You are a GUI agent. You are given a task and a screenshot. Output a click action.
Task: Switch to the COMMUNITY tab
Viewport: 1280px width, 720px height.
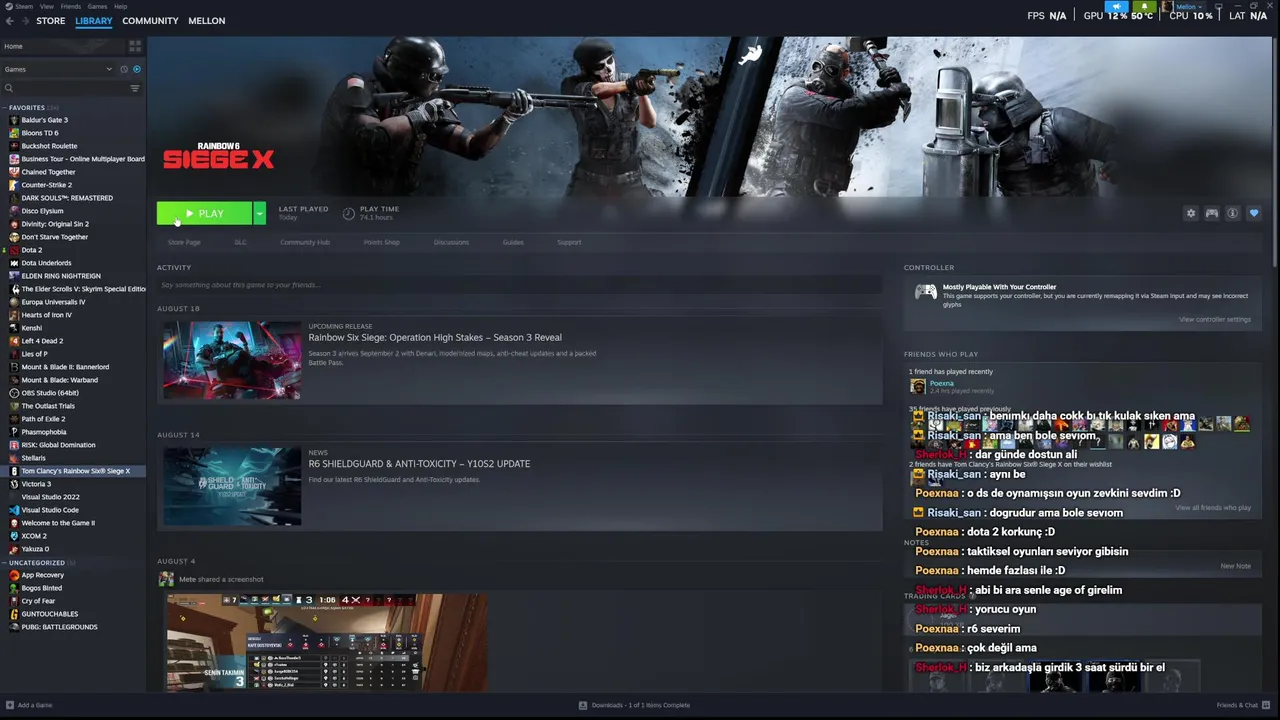pos(150,21)
